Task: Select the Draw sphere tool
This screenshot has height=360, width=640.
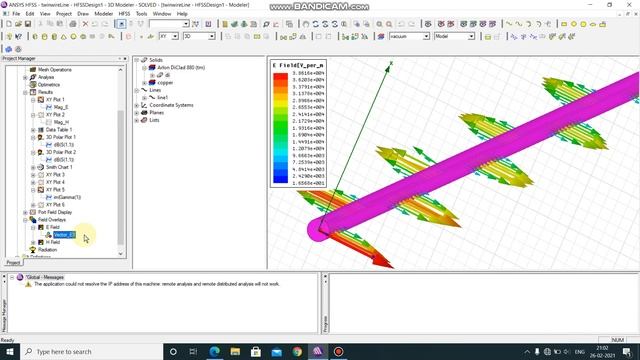Action: click(x=73, y=37)
